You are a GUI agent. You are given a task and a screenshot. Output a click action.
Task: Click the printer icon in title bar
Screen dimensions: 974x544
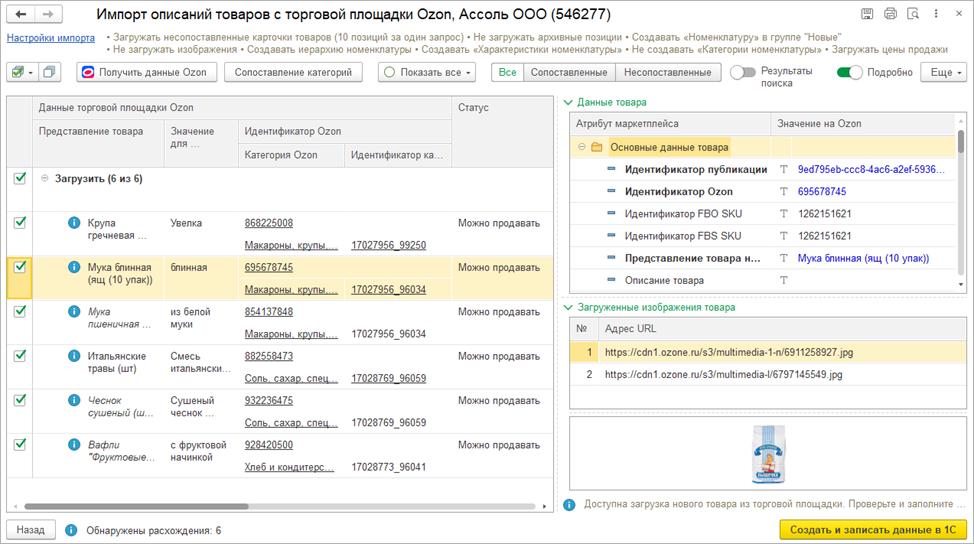coord(888,14)
